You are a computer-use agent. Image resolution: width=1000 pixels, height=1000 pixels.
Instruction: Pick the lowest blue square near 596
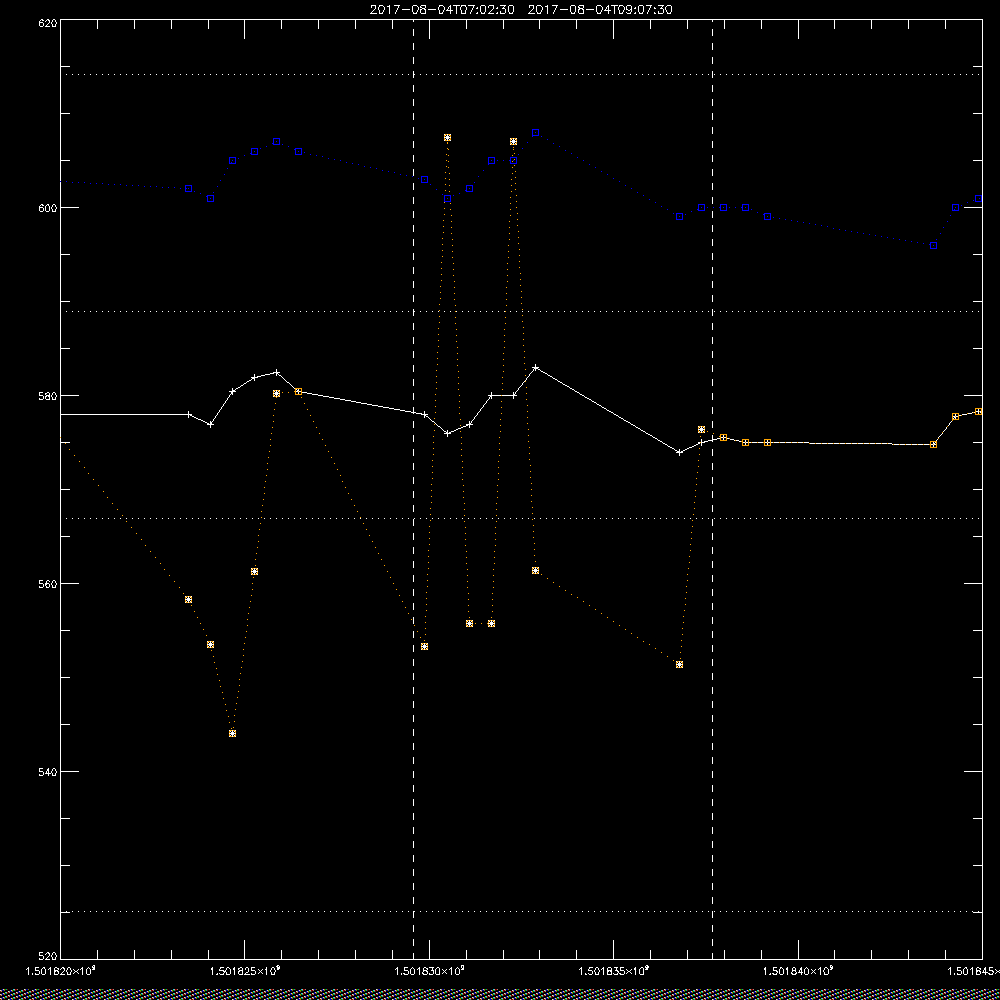(x=934, y=246)
